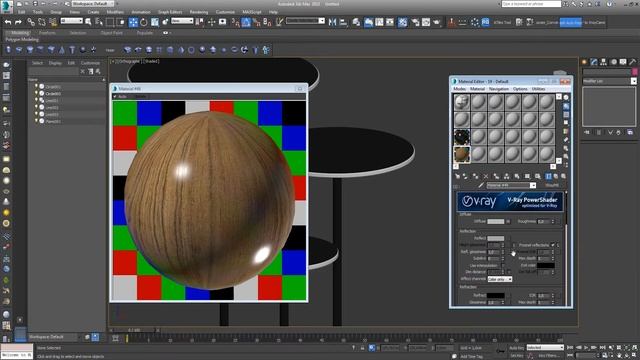
Task: Switch to the Freeform ribbon tab
Action: tap(47, 33)
